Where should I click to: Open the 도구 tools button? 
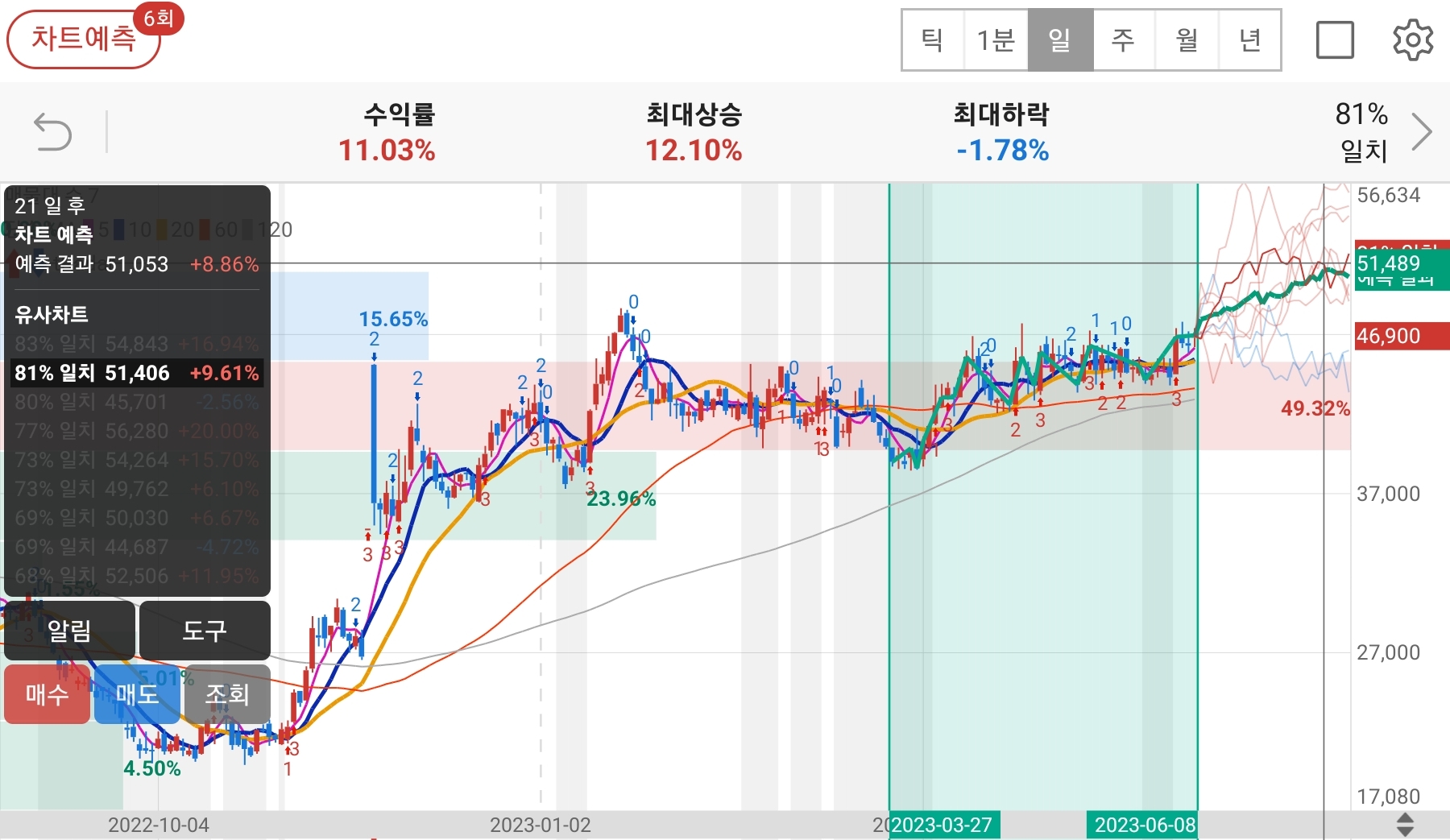(205, 631)
